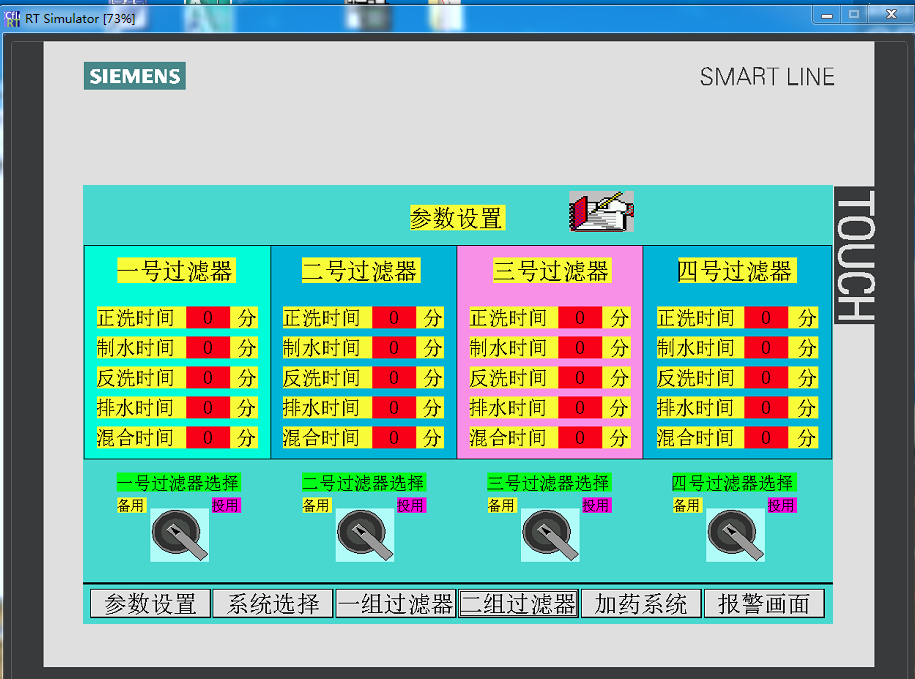Maximize the RT Simulator window

coord(854,15)
